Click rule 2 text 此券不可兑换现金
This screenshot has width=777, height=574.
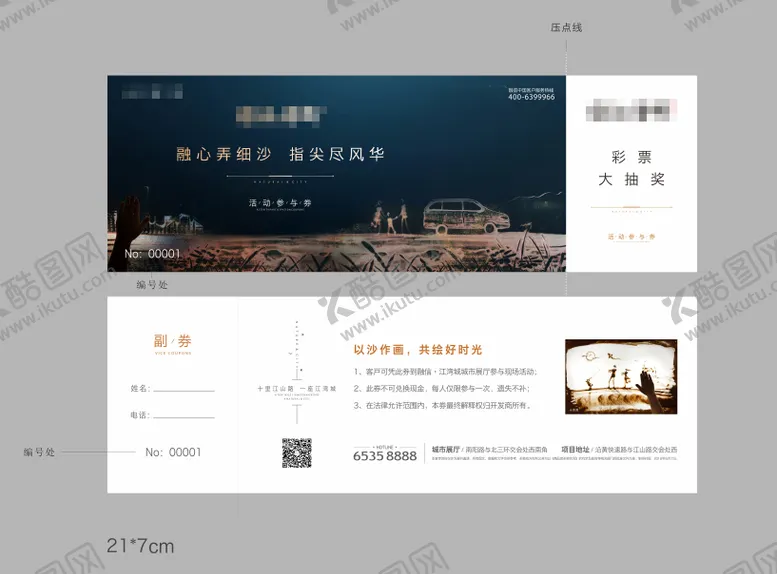[442, 389]
